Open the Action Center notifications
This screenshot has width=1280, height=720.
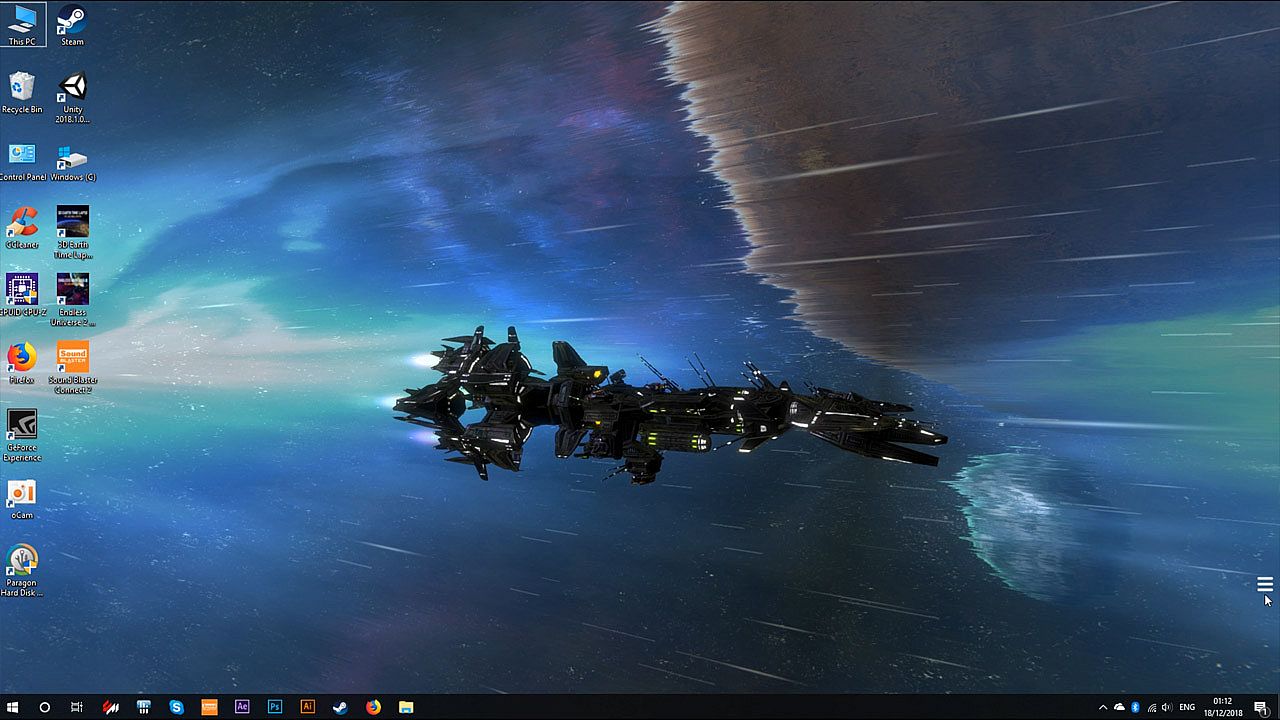(x=1261, y=707)
